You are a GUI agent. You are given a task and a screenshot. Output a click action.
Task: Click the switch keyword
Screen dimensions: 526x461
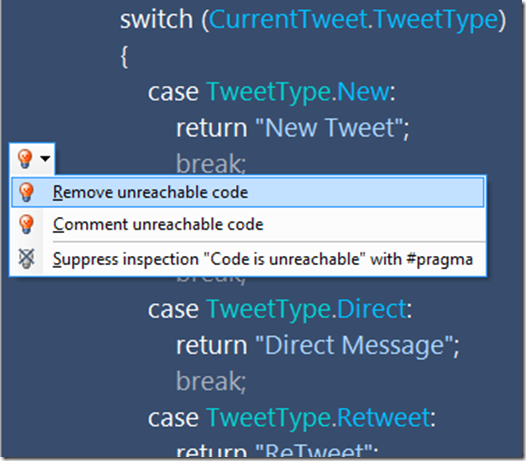[156, 19]
